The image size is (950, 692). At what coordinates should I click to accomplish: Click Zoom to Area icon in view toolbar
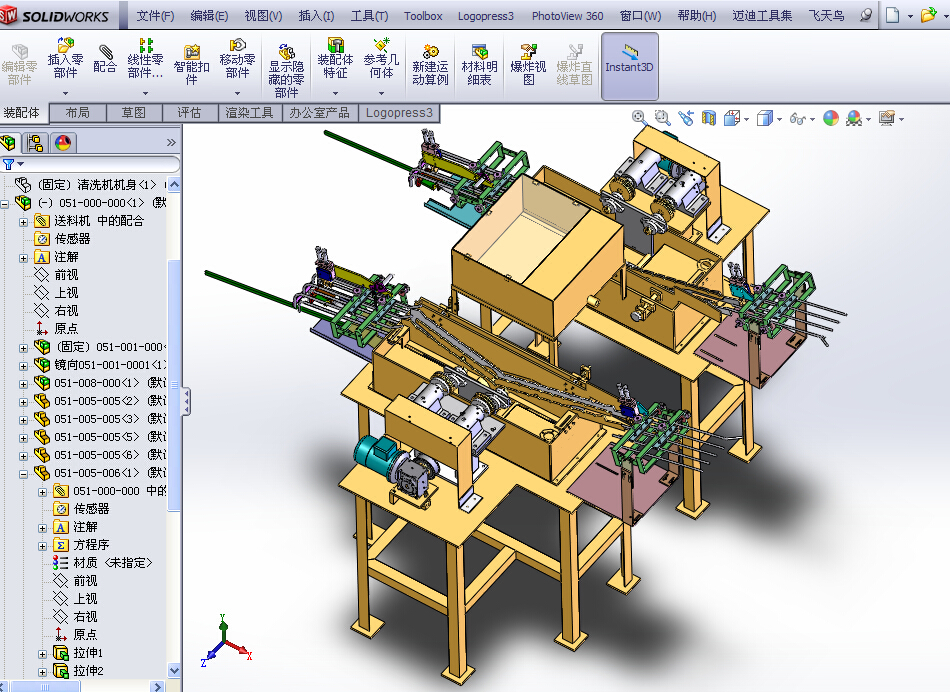(662, 118)
